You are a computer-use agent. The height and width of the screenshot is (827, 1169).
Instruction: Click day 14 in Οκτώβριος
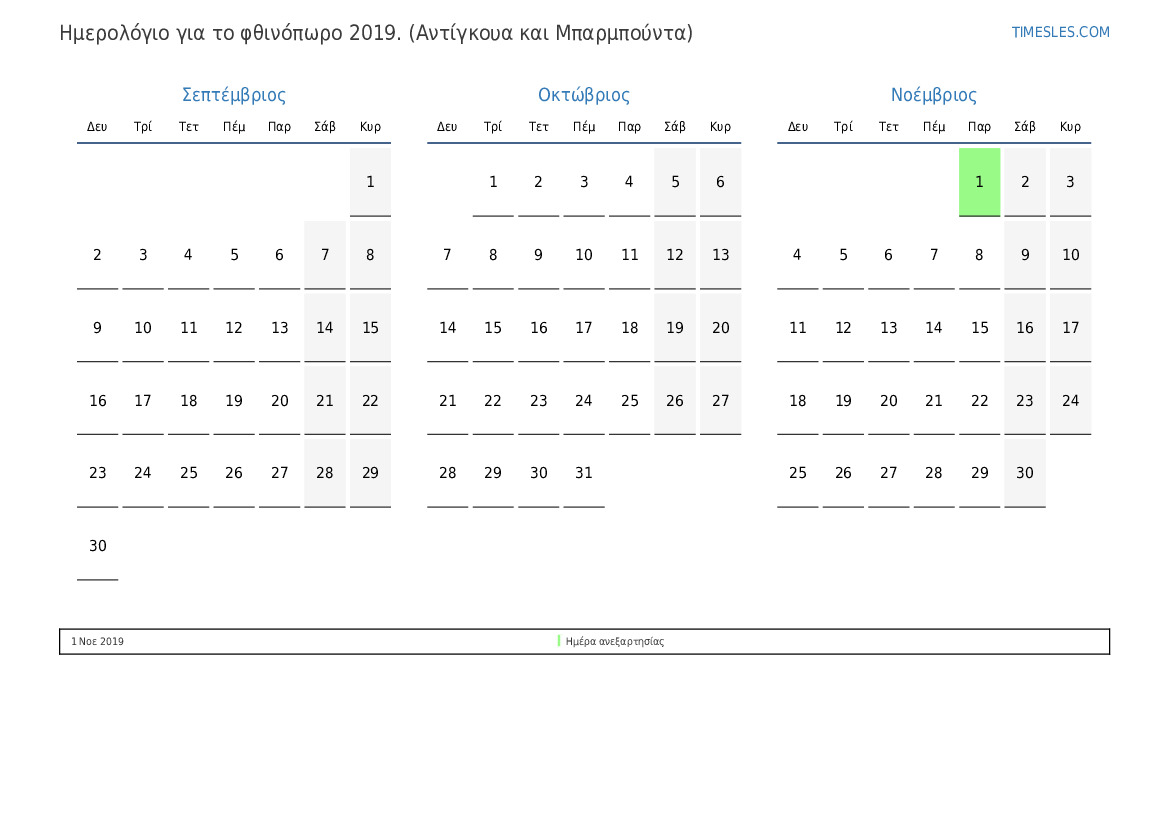447,328
